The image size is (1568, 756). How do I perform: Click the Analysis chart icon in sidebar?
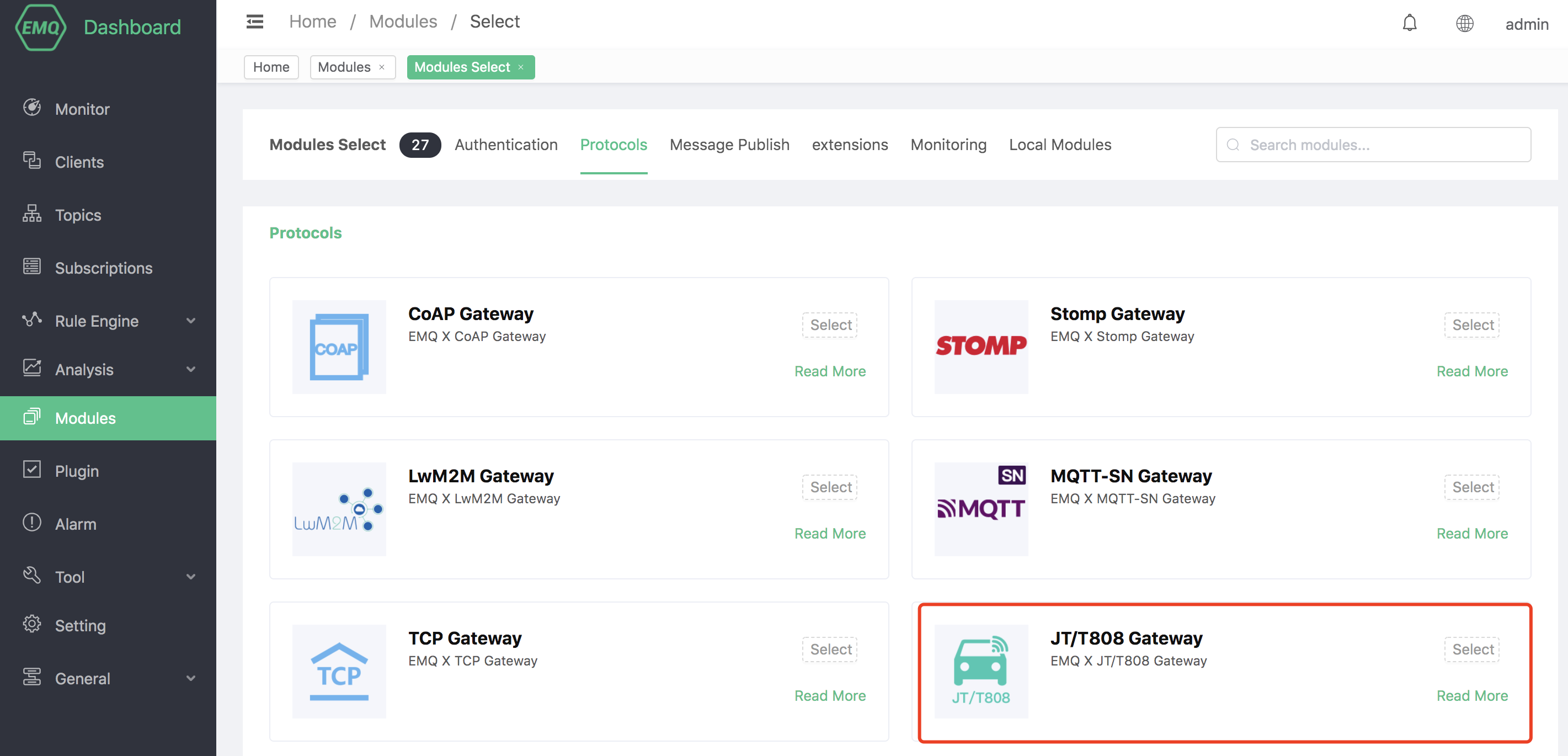coord(31,368)
